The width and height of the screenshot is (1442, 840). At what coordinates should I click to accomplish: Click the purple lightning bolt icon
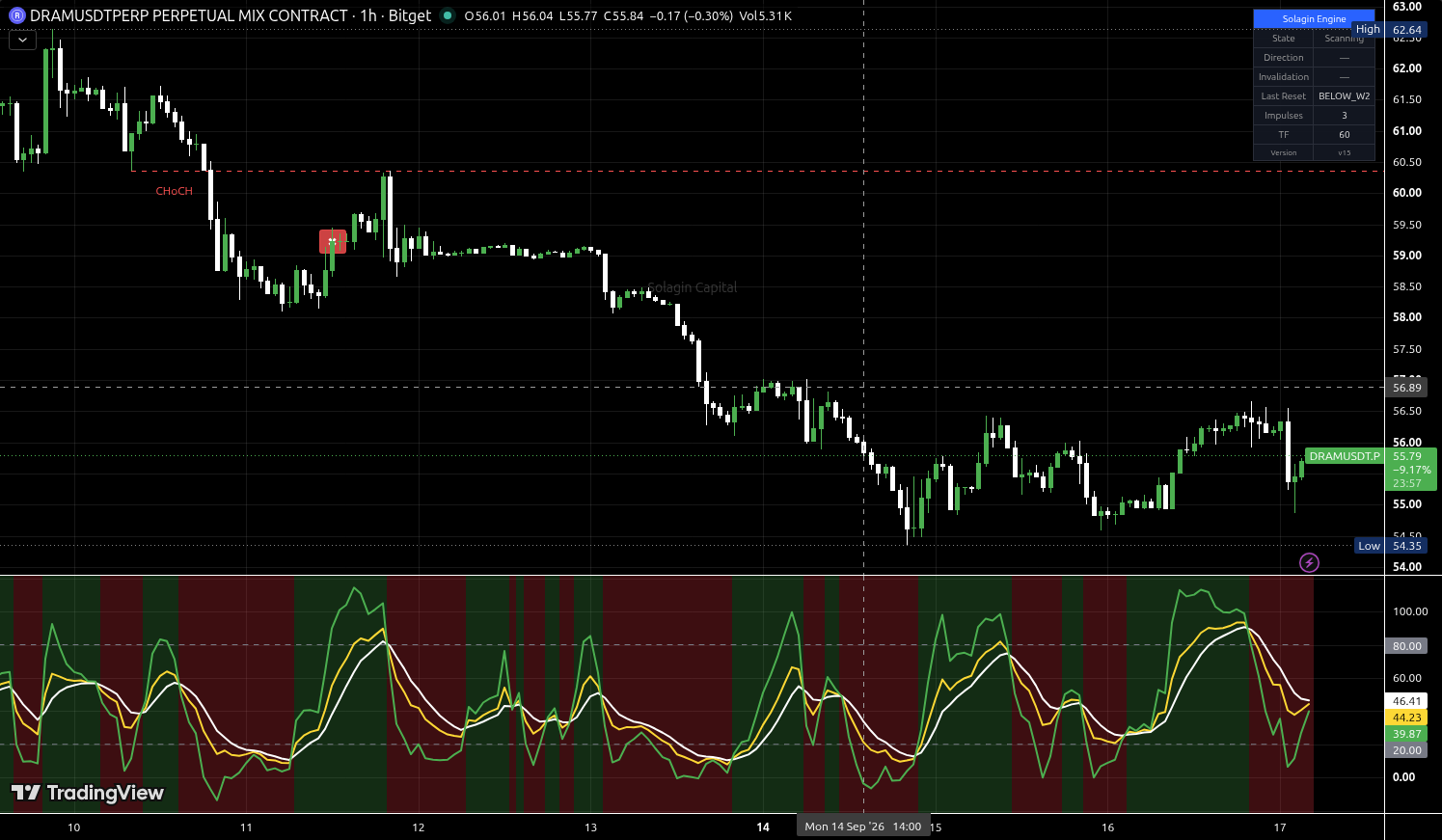(1309, 562)
